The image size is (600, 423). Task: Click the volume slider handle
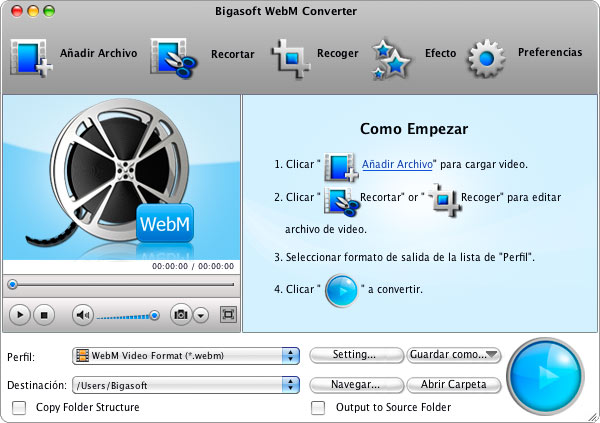click(x=154, y=315)
